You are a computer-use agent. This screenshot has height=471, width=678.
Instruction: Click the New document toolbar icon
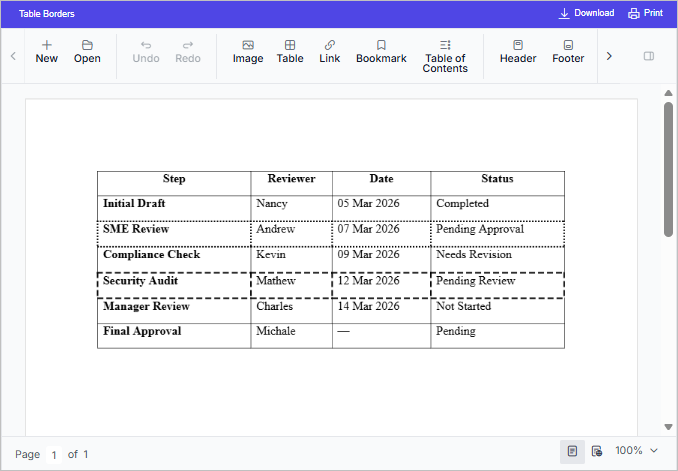47,52
